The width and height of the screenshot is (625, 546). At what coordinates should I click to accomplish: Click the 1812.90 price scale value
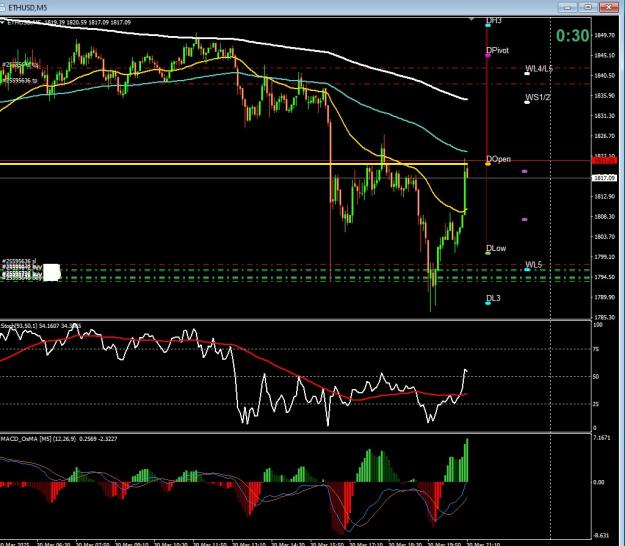(604, 196)
